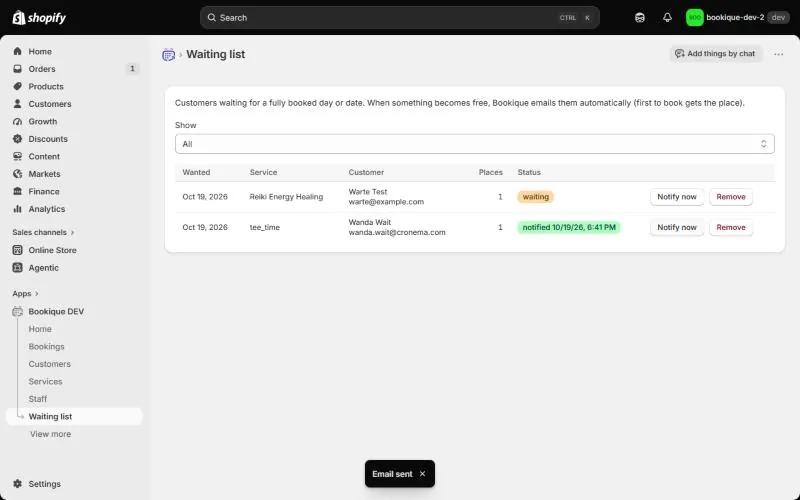The width and height of the screenshot is (800, 500).
Task: Click the Finance bank icon
Action: pos(17,191)
